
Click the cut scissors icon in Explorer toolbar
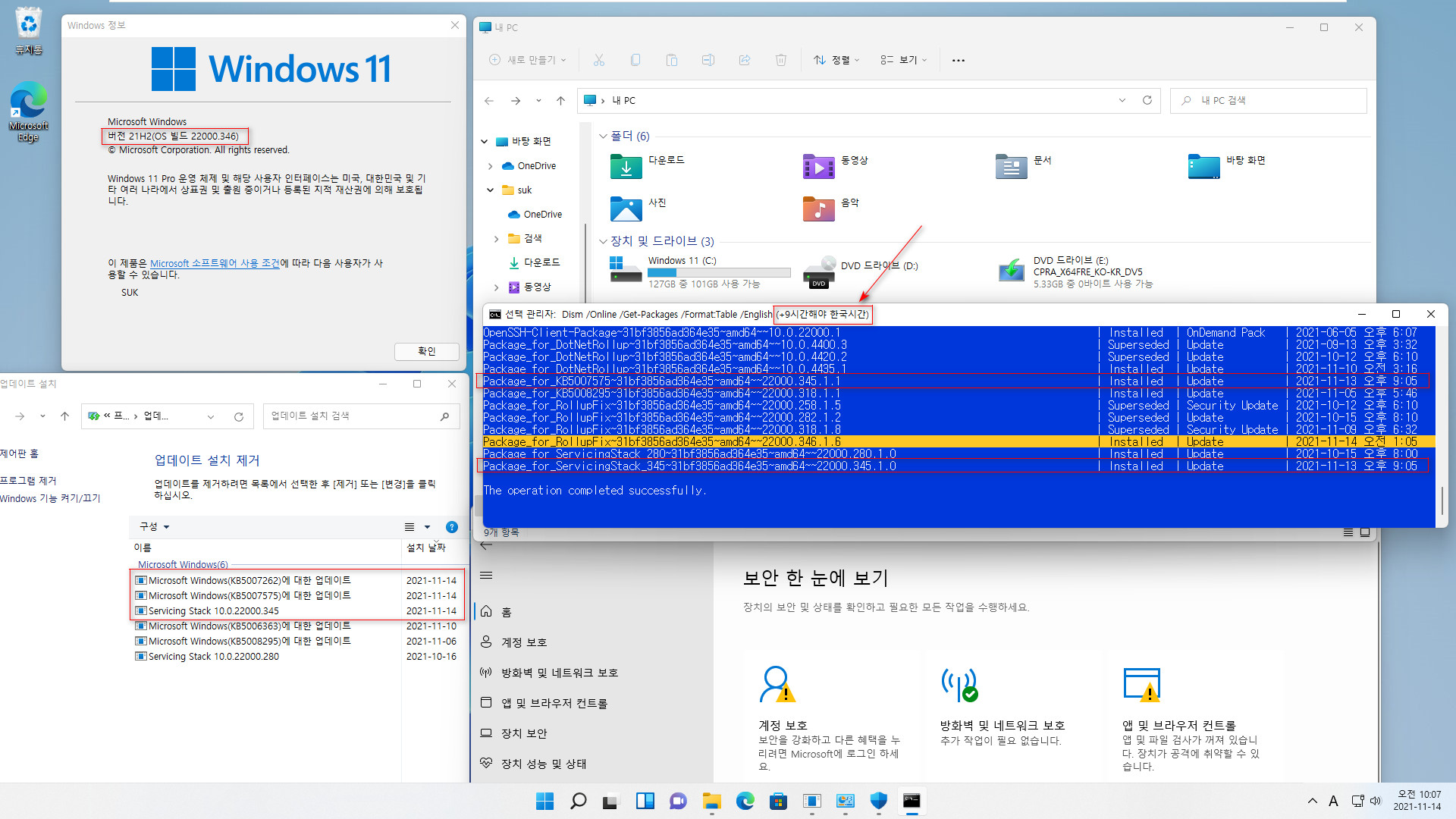coord(599,60)
